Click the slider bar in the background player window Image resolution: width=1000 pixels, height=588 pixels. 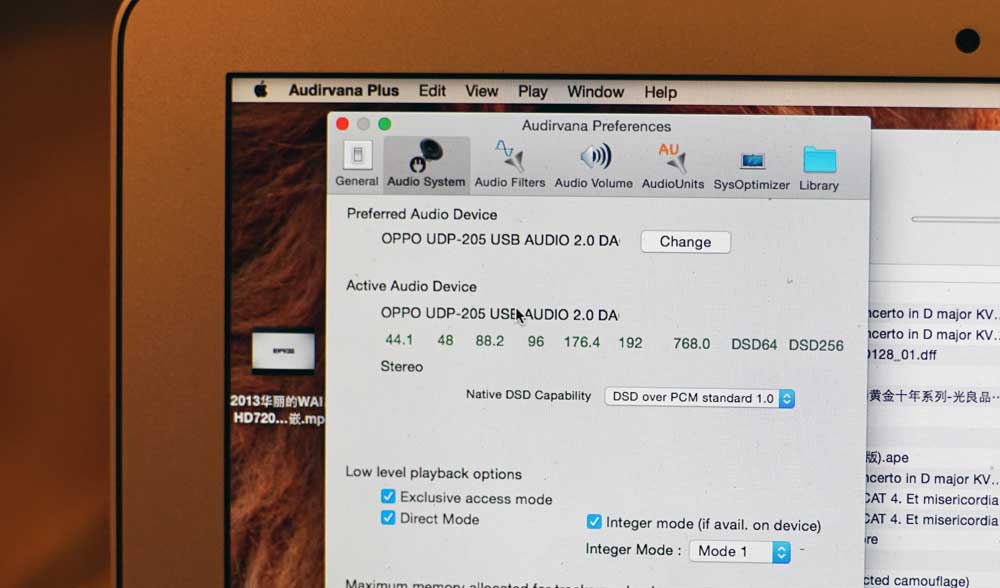coord(955,219)
